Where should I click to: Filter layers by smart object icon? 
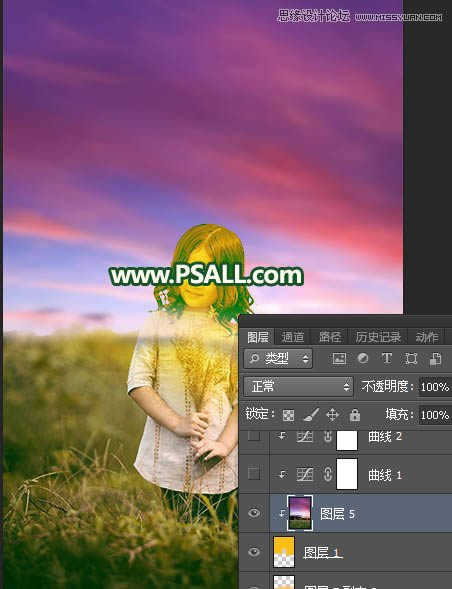click(x=435, y=358)
